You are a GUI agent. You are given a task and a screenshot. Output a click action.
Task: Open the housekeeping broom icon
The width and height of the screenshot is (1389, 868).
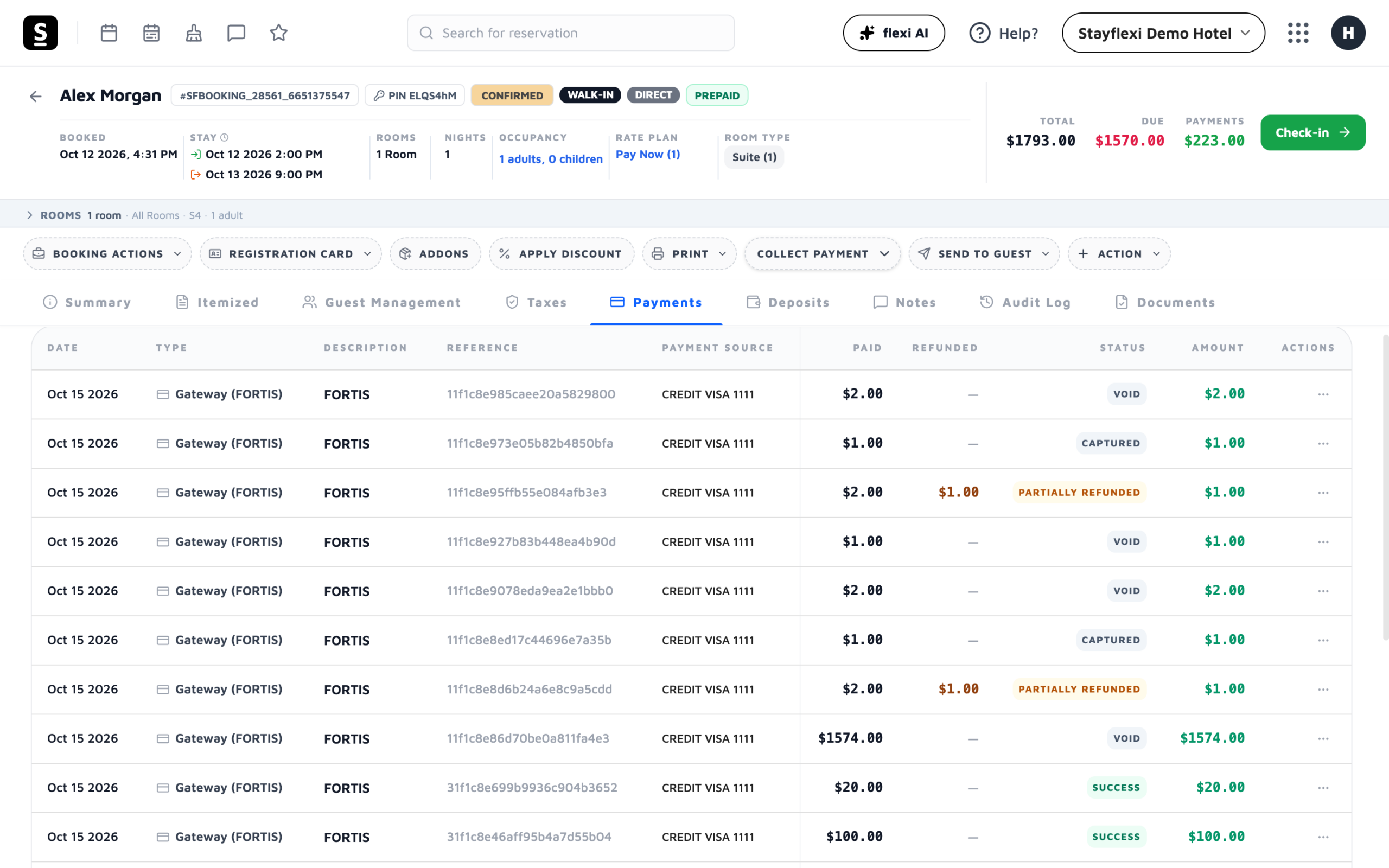[194, 33]
